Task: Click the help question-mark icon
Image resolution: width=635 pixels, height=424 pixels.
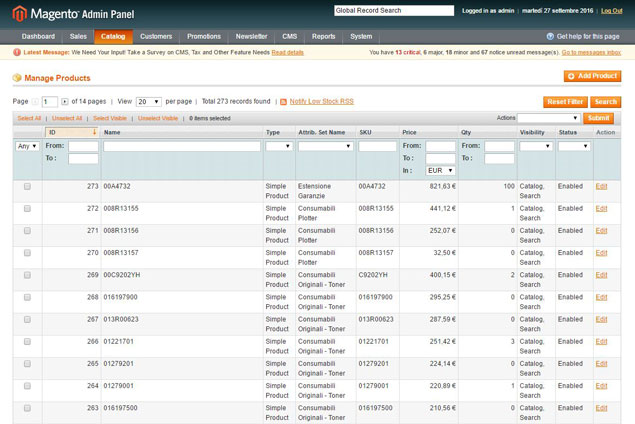Action: click(x=550, y=36)
